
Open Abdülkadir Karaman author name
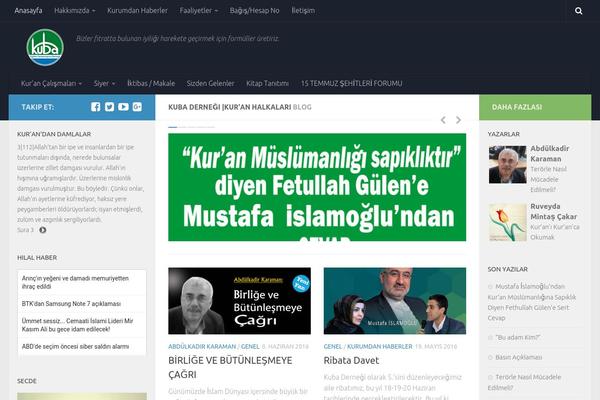tap(549, 153)
